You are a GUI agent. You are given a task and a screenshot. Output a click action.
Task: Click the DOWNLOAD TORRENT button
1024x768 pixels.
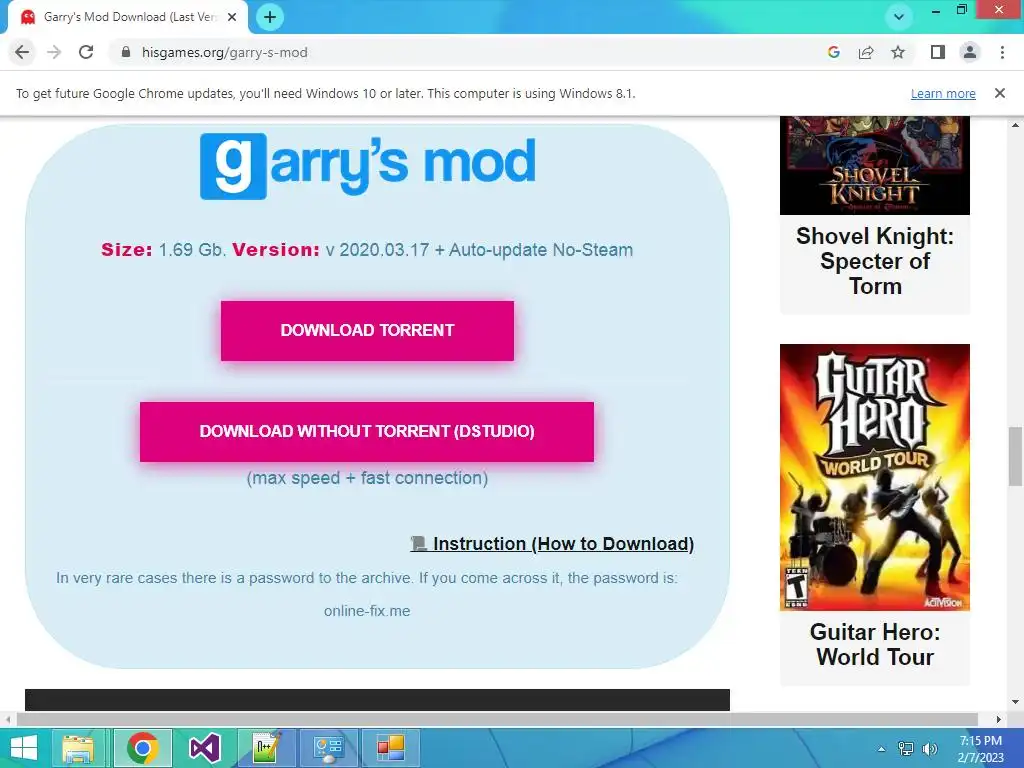coord(367,330)
